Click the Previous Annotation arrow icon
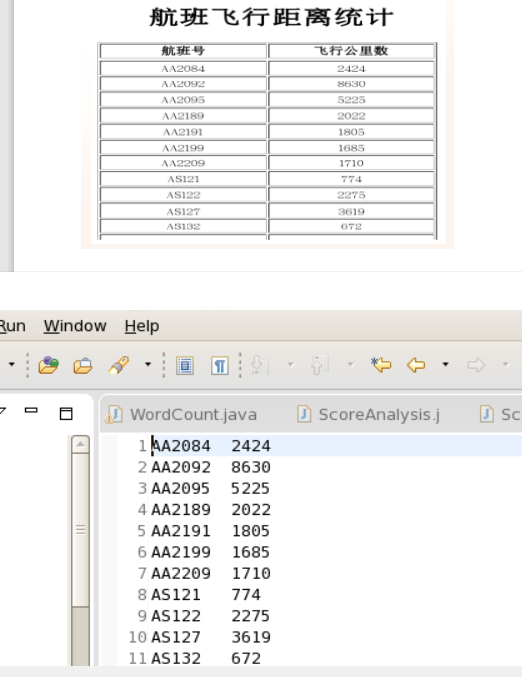This screenshot has width=522, height=677. 320,365
